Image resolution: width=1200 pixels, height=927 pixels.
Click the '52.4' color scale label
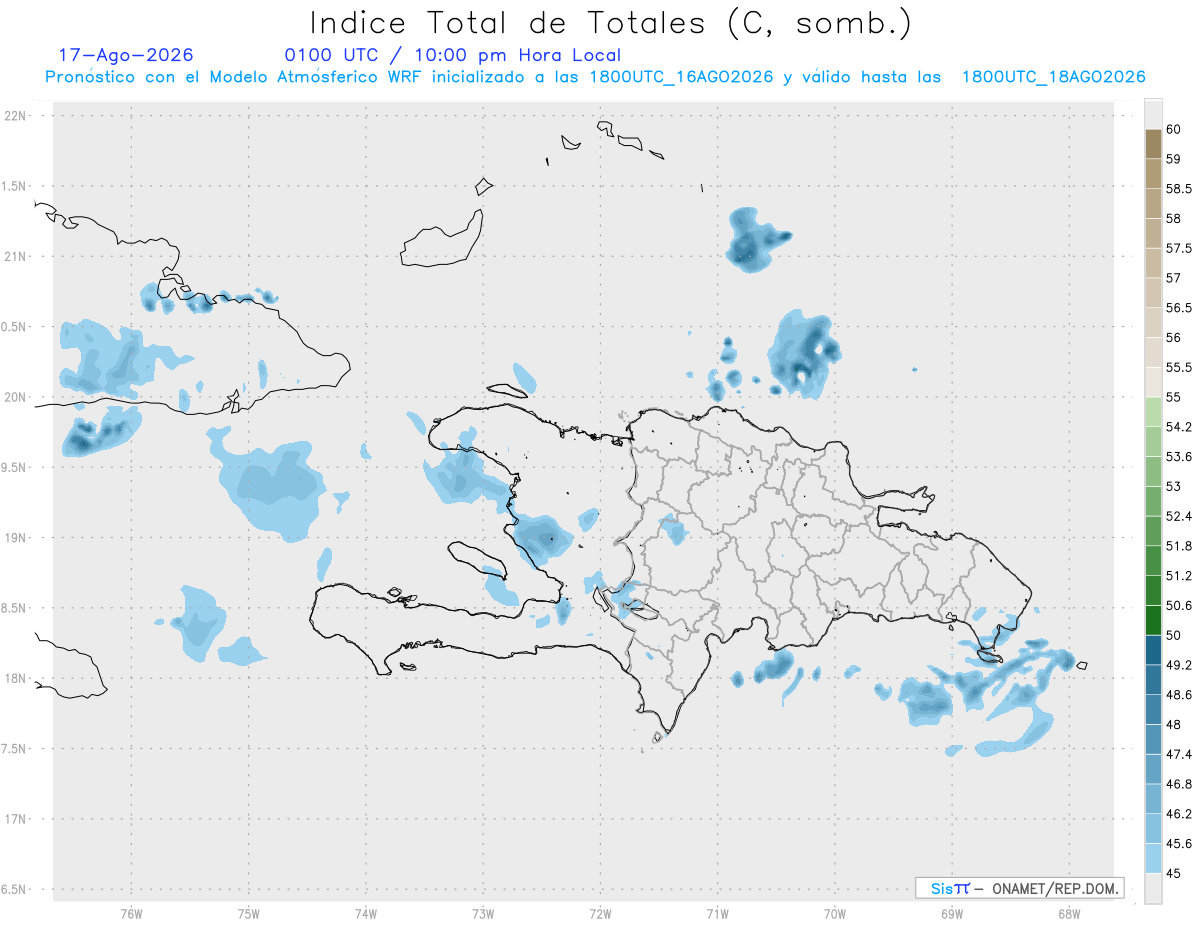tap(1179, 516)
